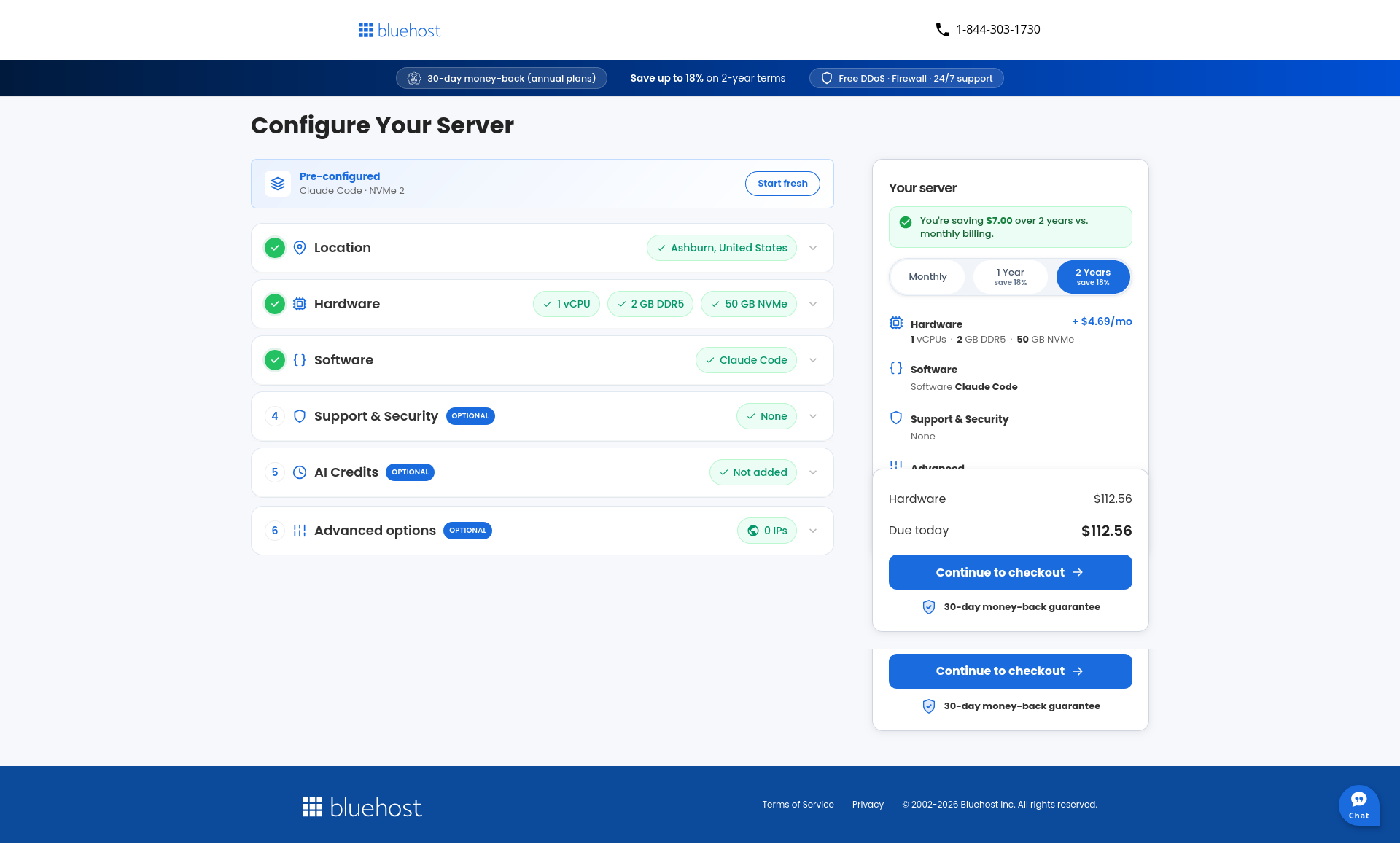The height and width of the screenshot is (844, 1400).
Task: Click the phone handset icon in header
Action: click(x=942, y=30)
